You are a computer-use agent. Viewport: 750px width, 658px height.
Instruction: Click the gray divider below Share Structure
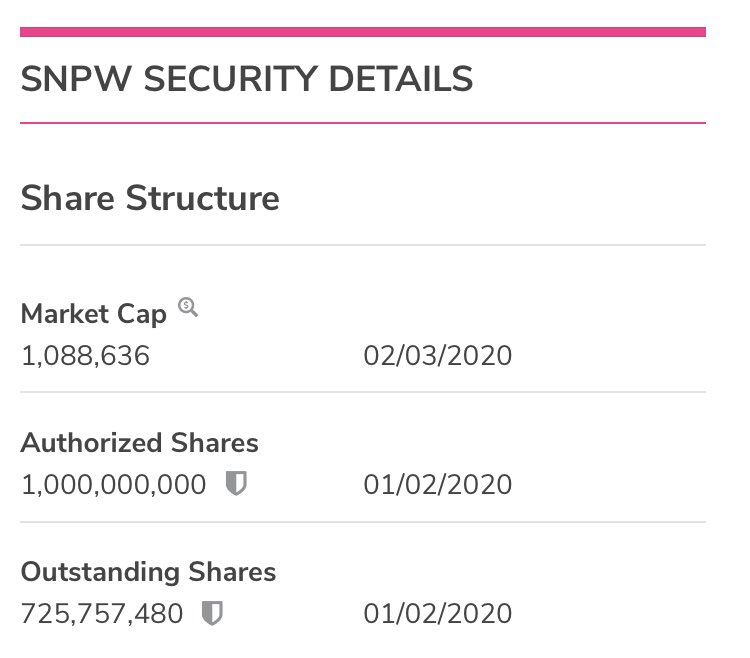[363, 245]
